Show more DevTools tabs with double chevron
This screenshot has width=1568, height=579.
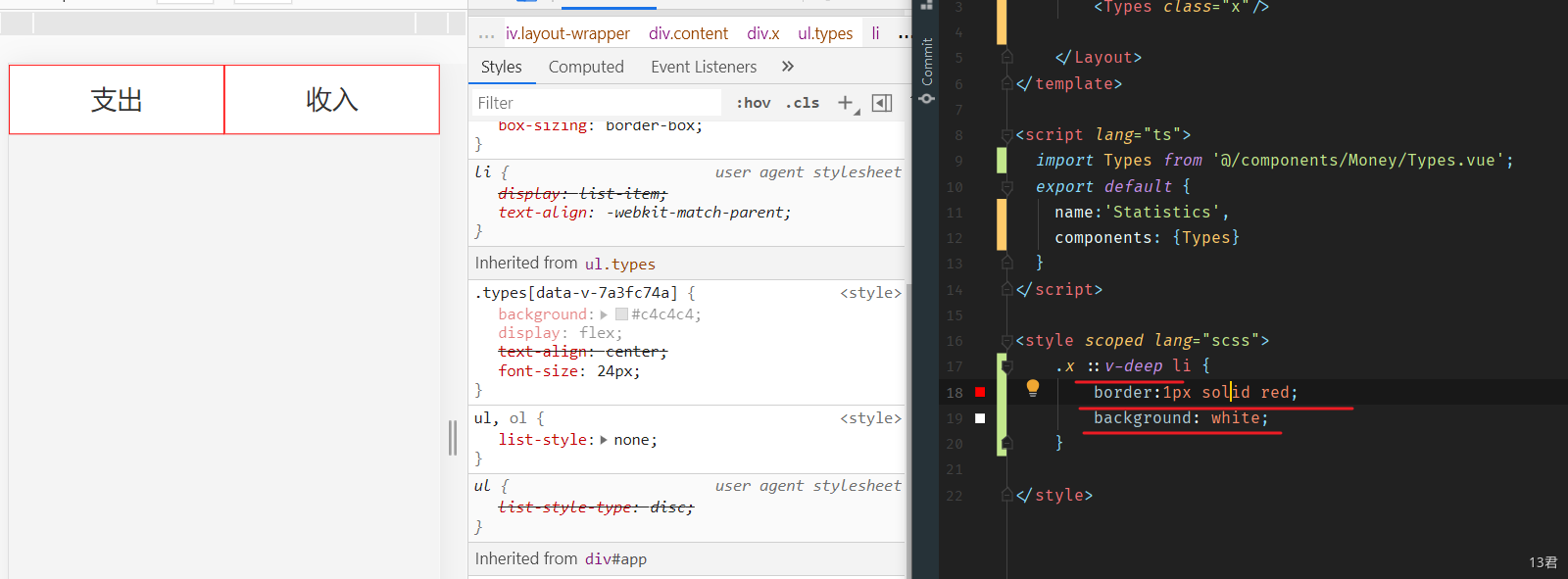[x=788, y=67]
